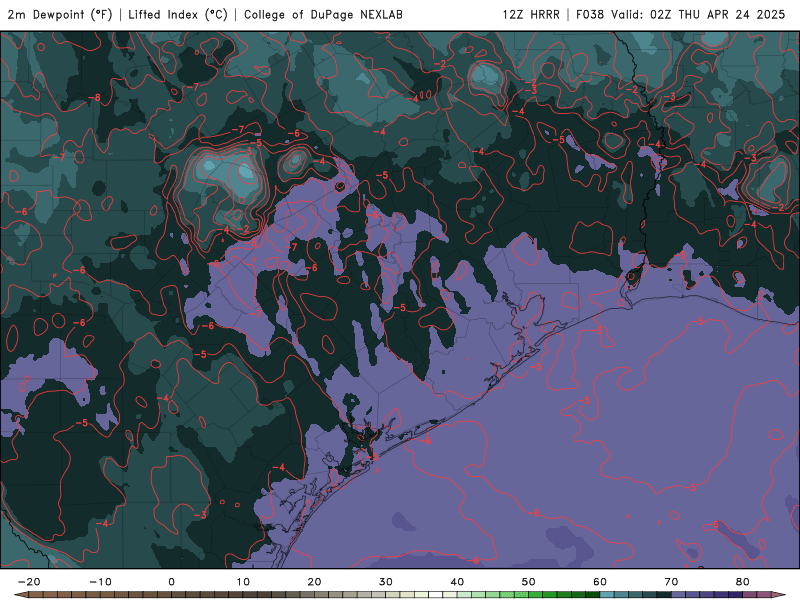Click the 'F038' forecast hour label
Screen dimensions: 800x600
[x=590, y=15]
